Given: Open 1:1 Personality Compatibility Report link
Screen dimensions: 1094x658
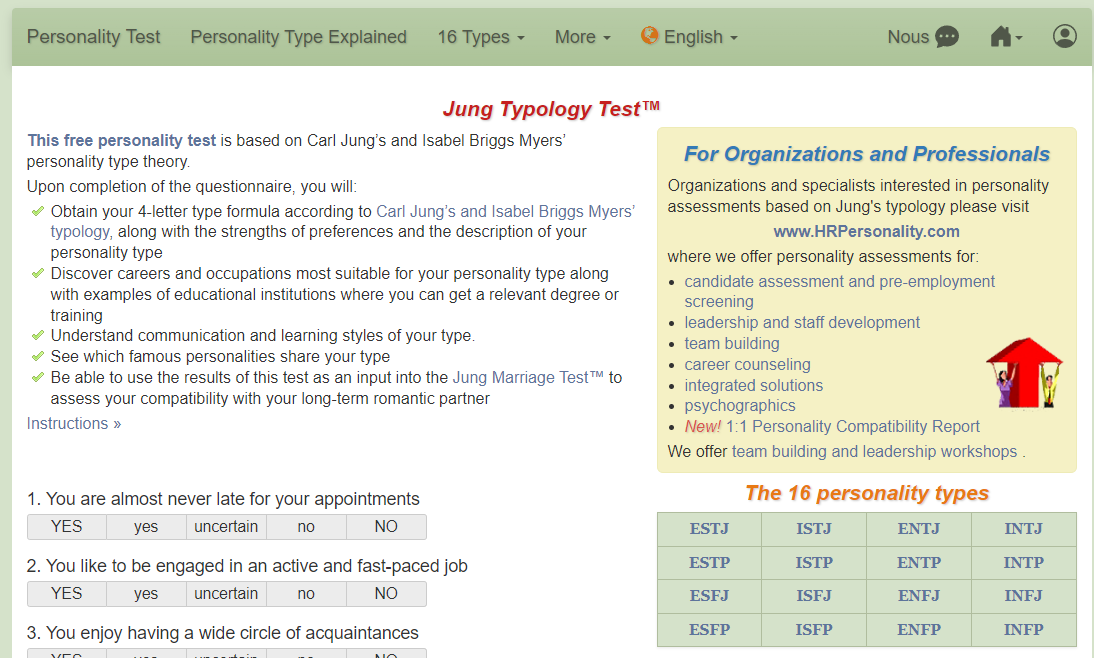Looking at the screenshot, I should tap(853, 426).
